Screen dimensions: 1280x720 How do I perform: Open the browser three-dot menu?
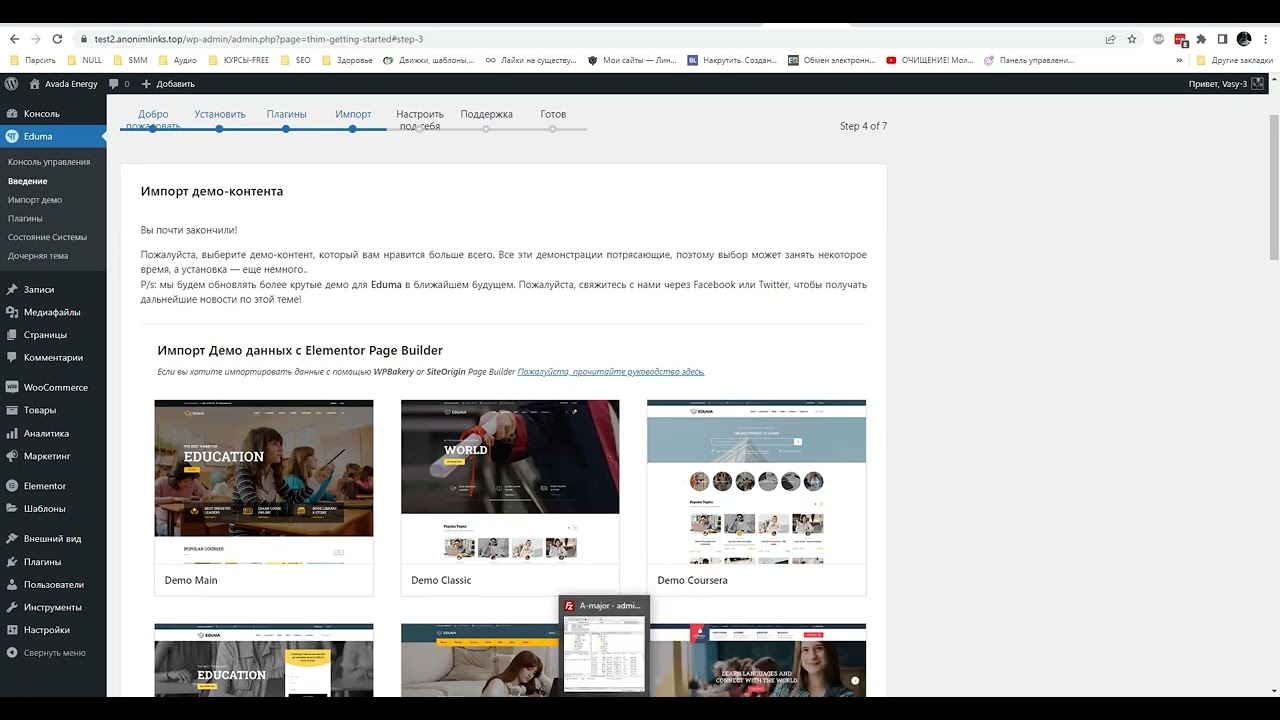1265,39
